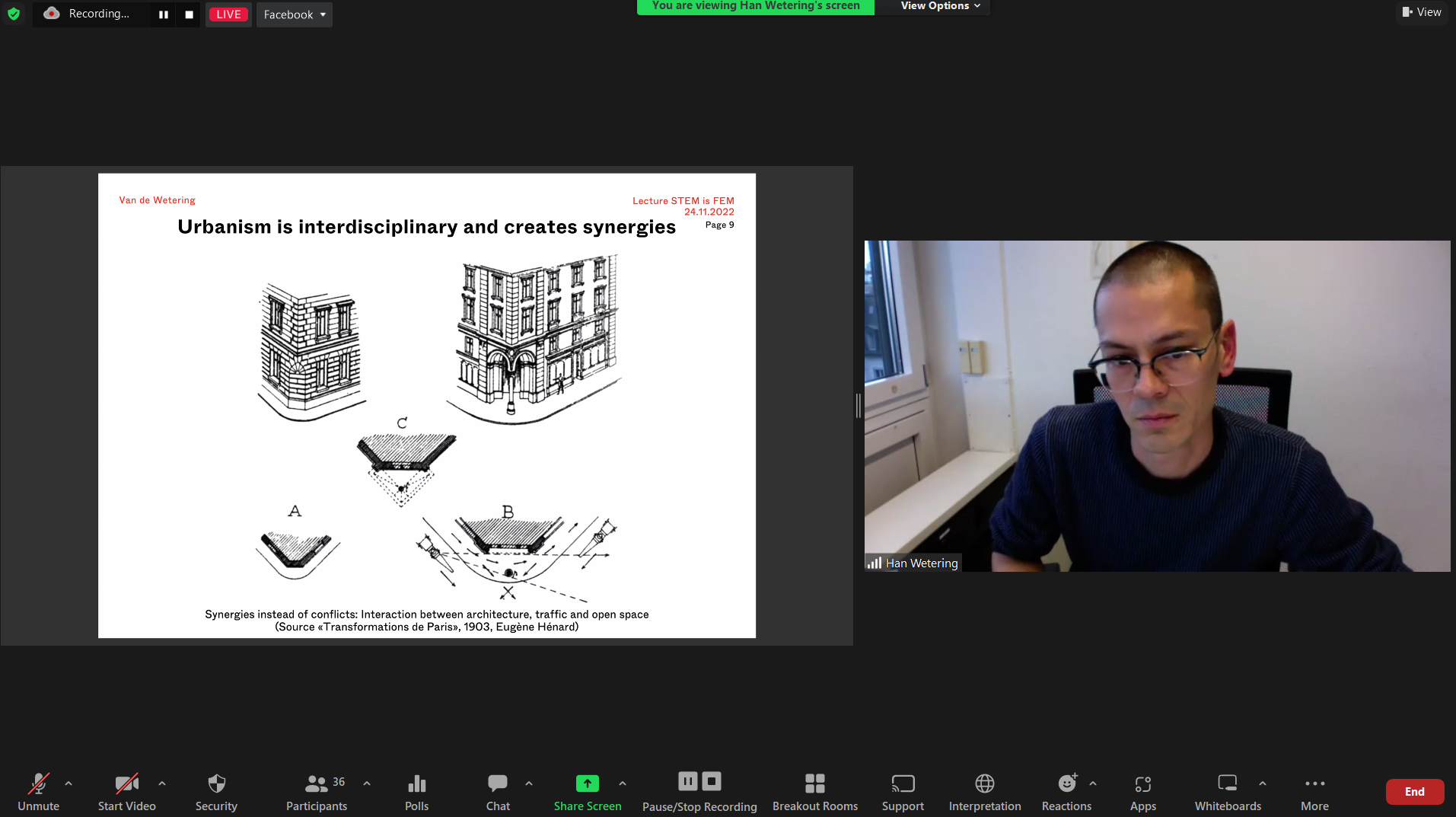Open the View layout menu
Screen dimensions: 1456x817
[1421, 12]
